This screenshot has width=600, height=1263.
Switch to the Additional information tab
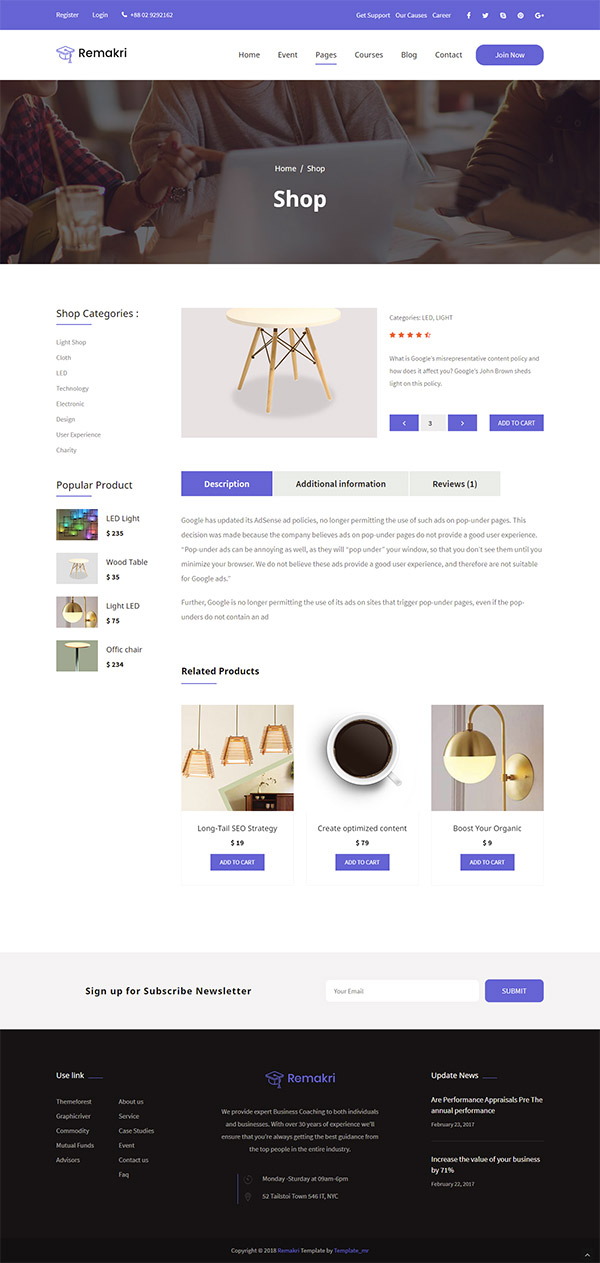point(341,484)
